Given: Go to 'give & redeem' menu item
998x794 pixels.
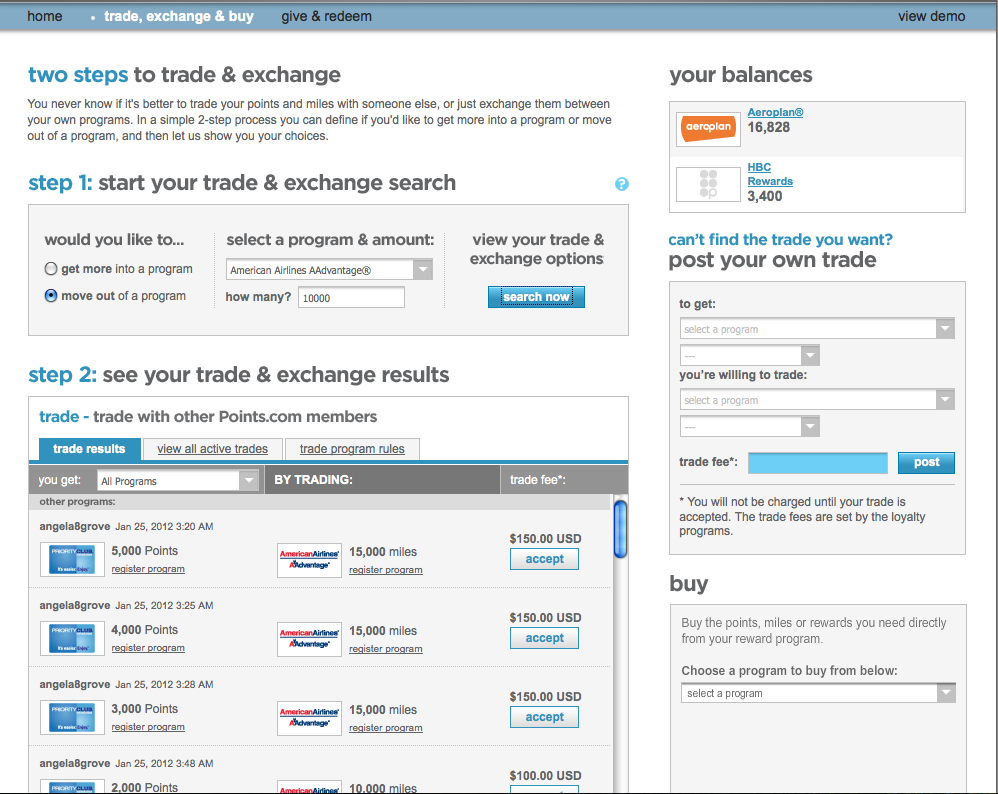Looking at the screenshot, I should pos(326,16).
